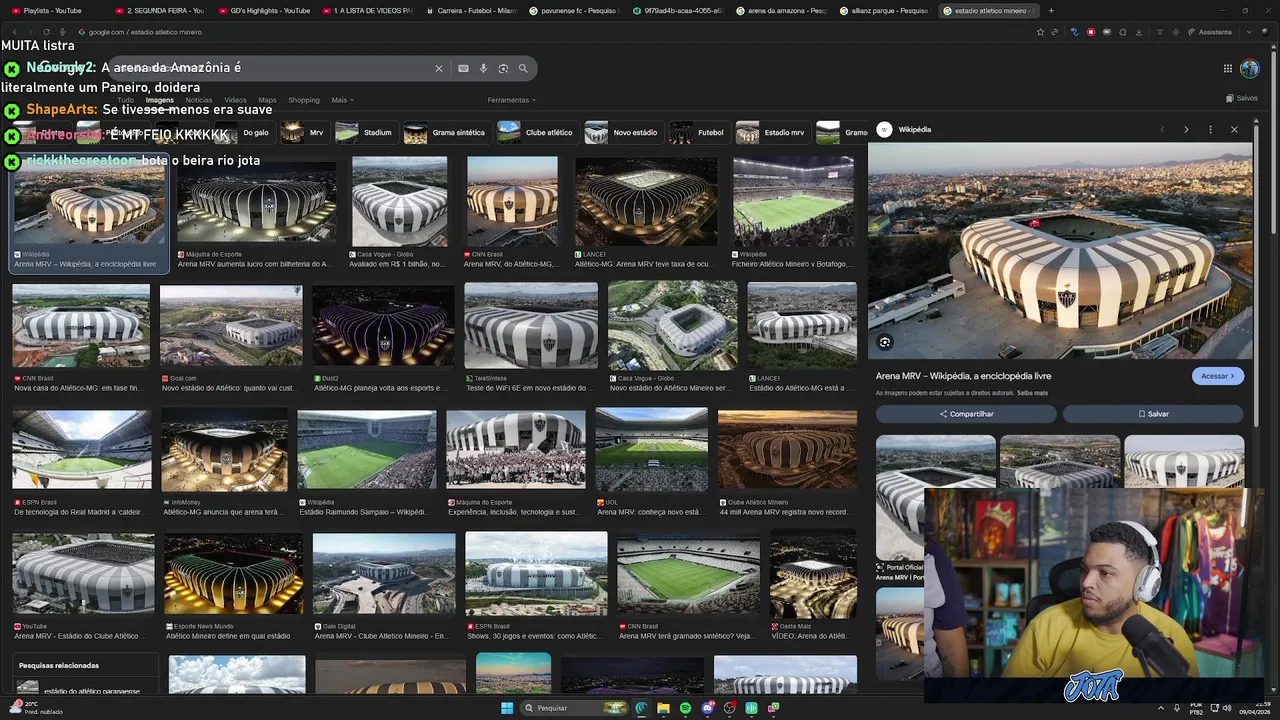Switch to the Notícias search tab

click(x=198, y=100)
